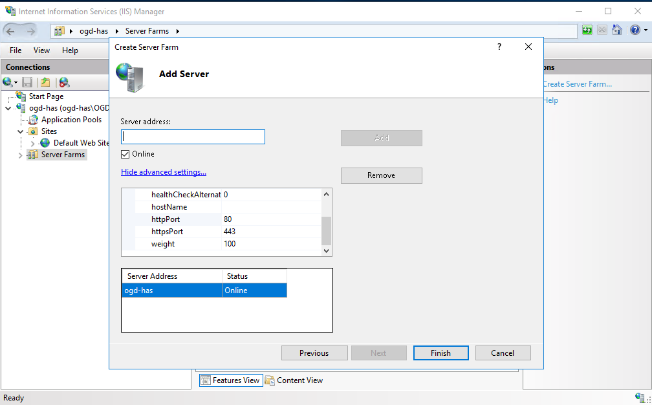This screenshot has height=405, width=652.
Task: Open the File menu
Action: [x=15, y=50]
